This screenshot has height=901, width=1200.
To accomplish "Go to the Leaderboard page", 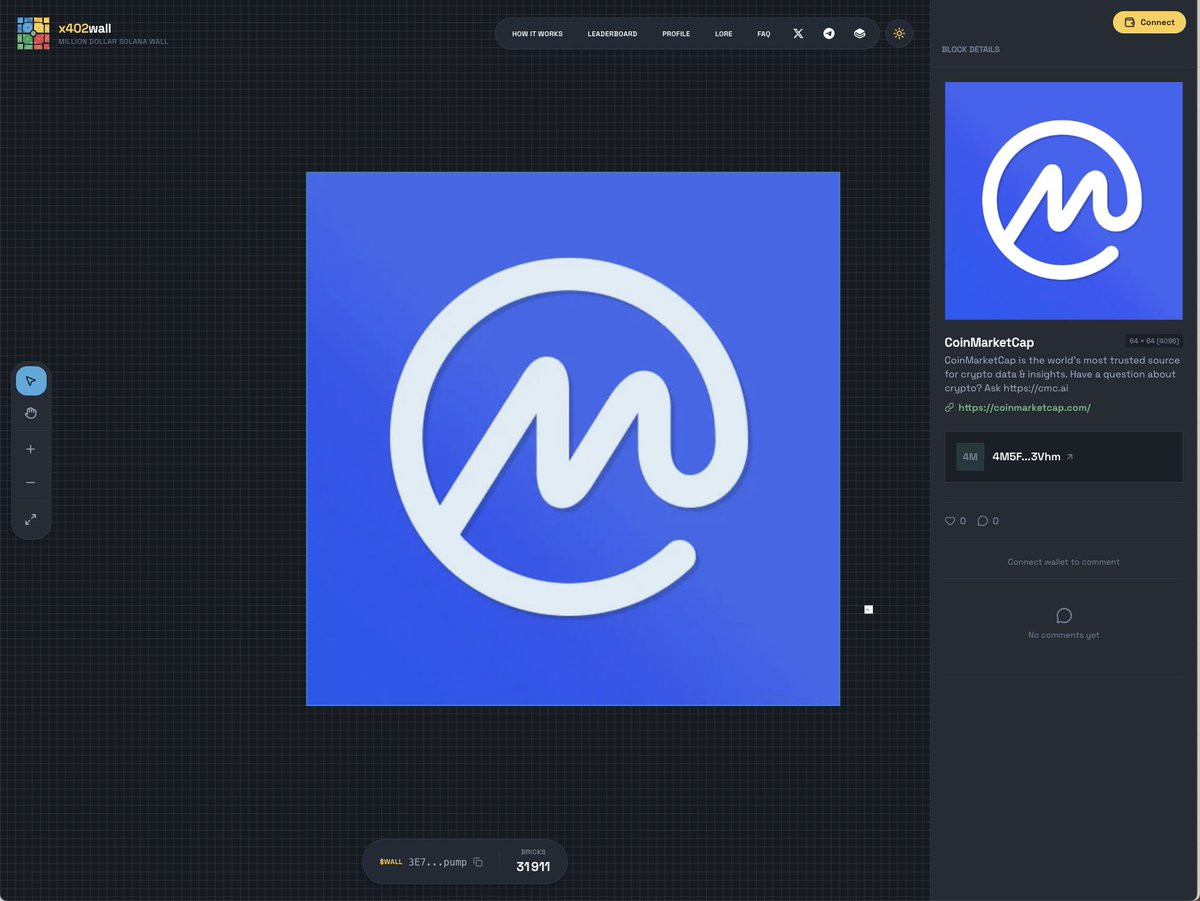I will click(x=612, y=34).
